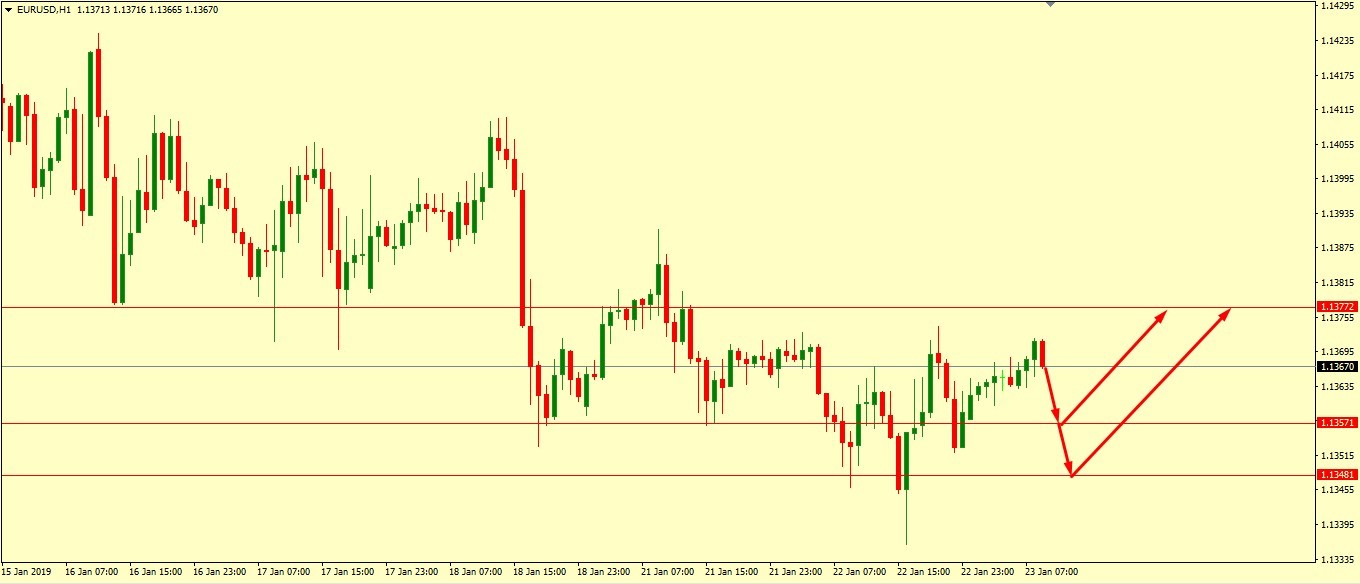Select the red 1.13481 price level tag
This screenshot has width=1360, height=584.
click(1336, 474)
